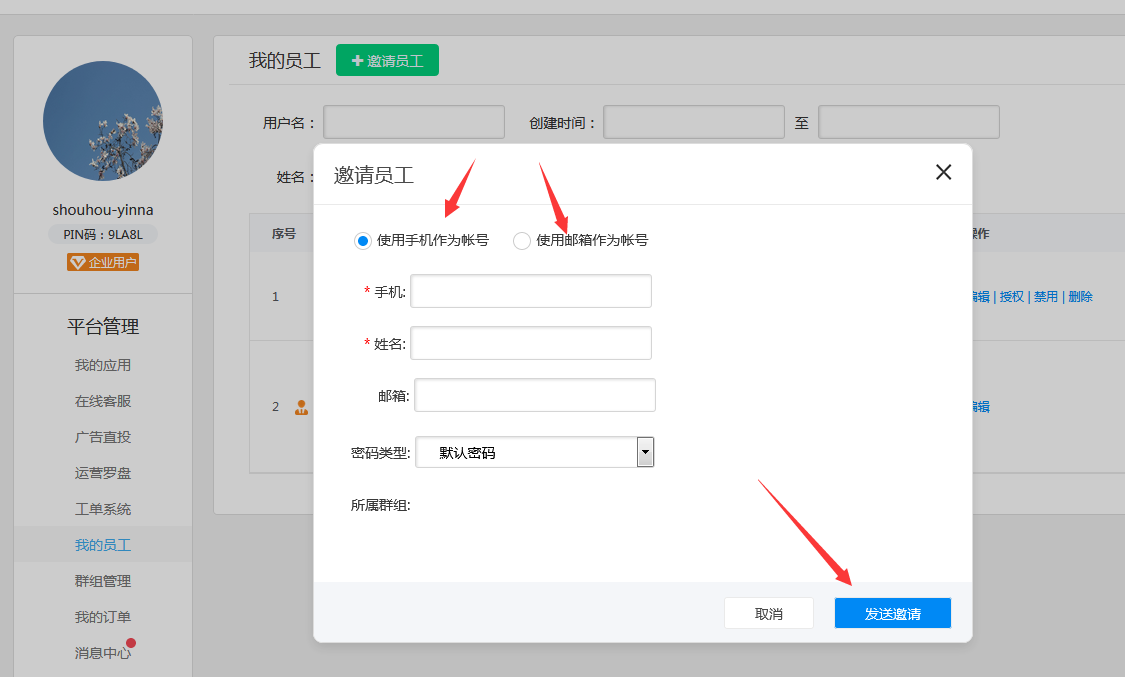Viewport: 1125px width, 677px height.
Task: Click the profile avatar picture
Action: click(x=103, y=121)
